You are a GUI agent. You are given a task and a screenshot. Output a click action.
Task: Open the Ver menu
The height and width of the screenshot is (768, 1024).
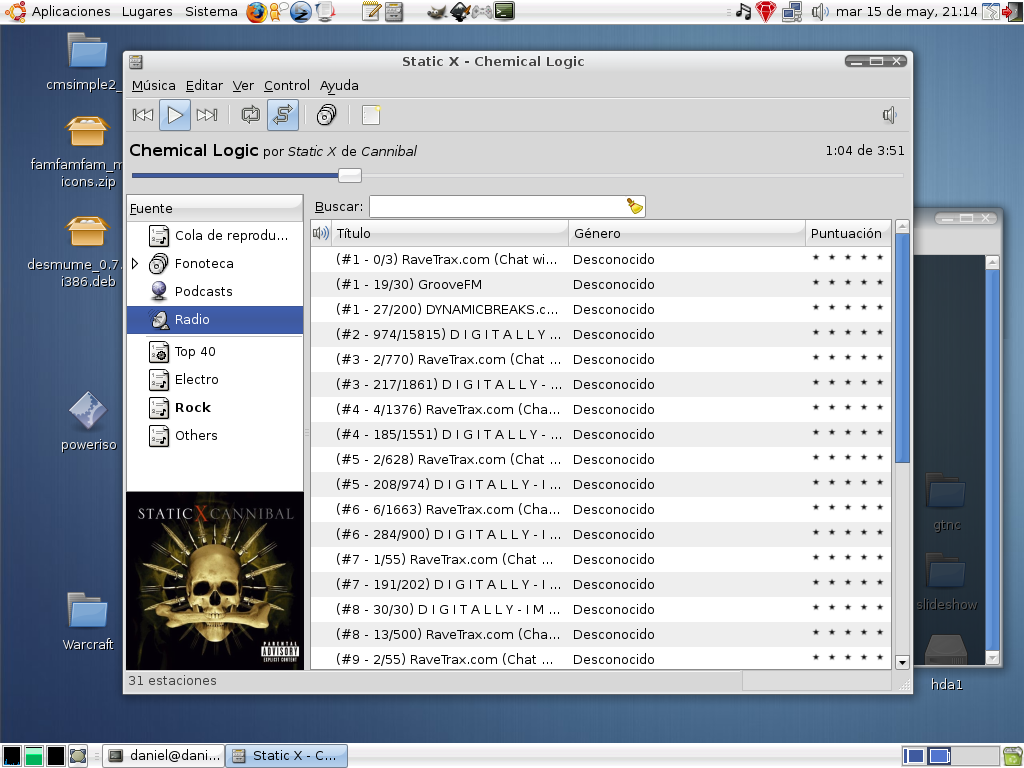point(243,86)
